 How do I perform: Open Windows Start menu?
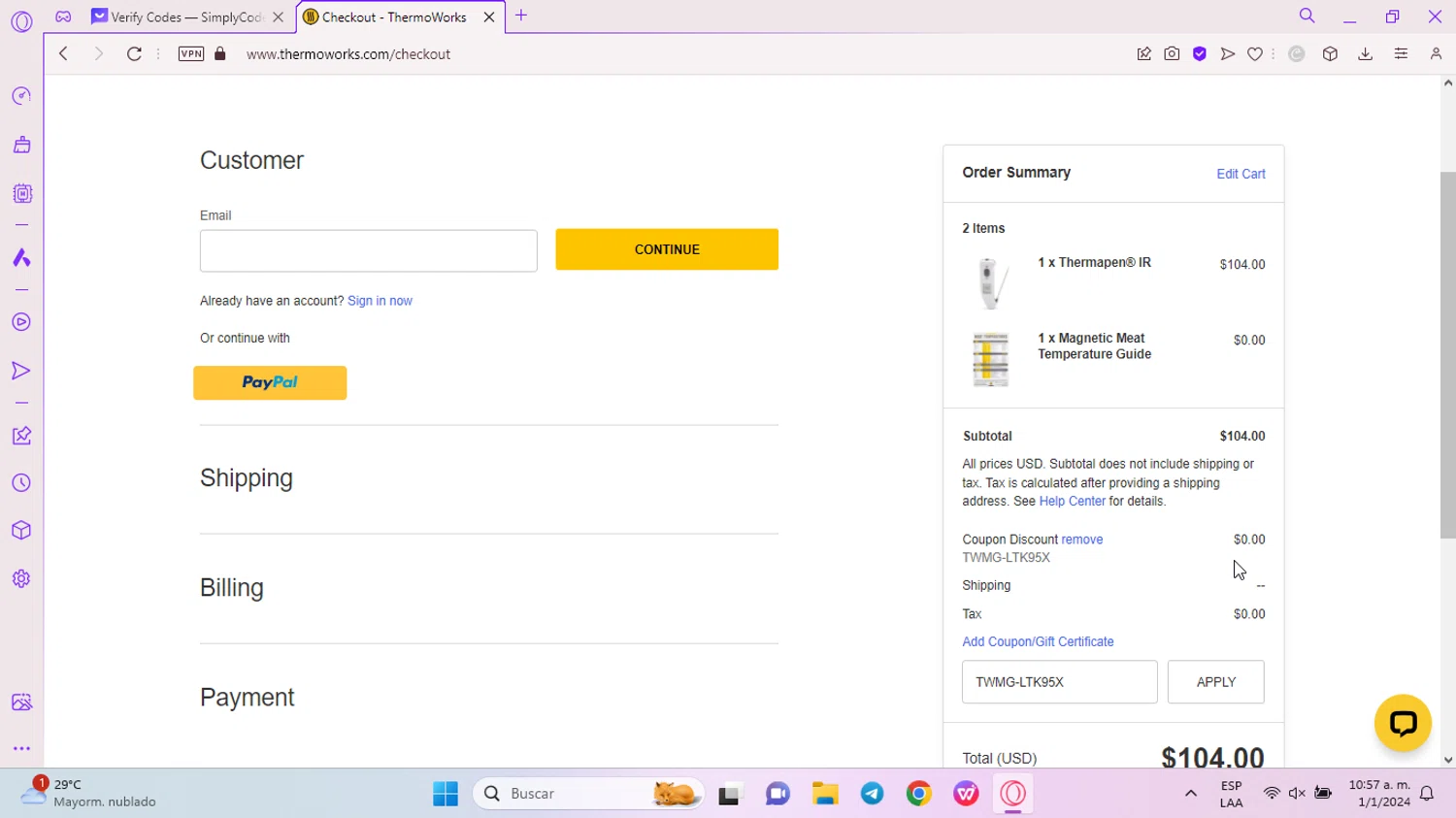(446, 794)
